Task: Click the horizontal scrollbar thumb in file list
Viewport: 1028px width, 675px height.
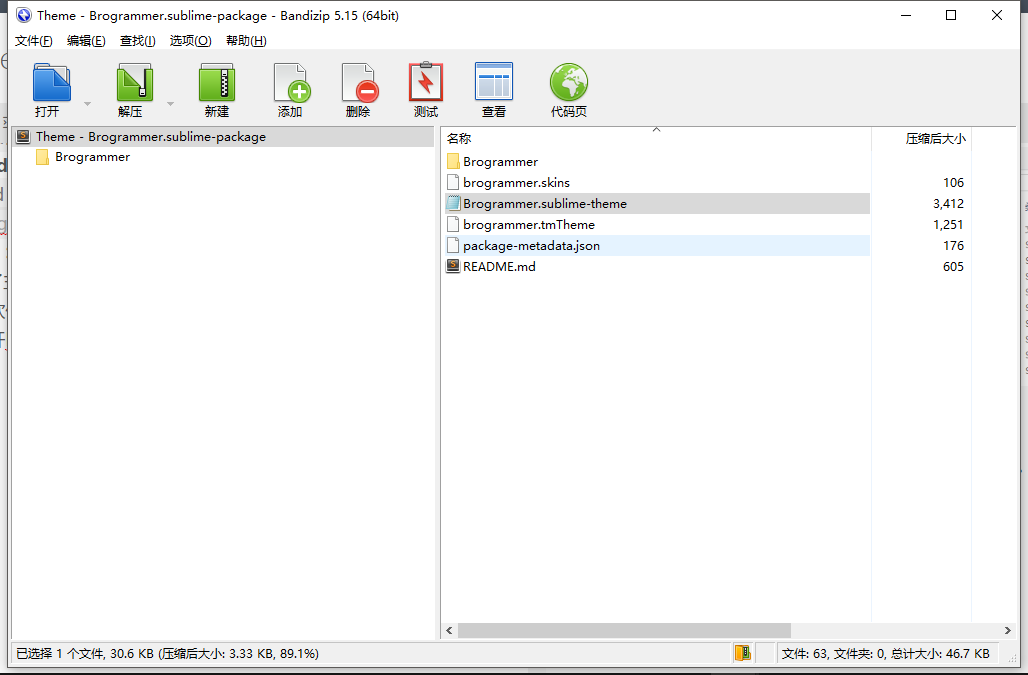Action: (x=624, y=630)
